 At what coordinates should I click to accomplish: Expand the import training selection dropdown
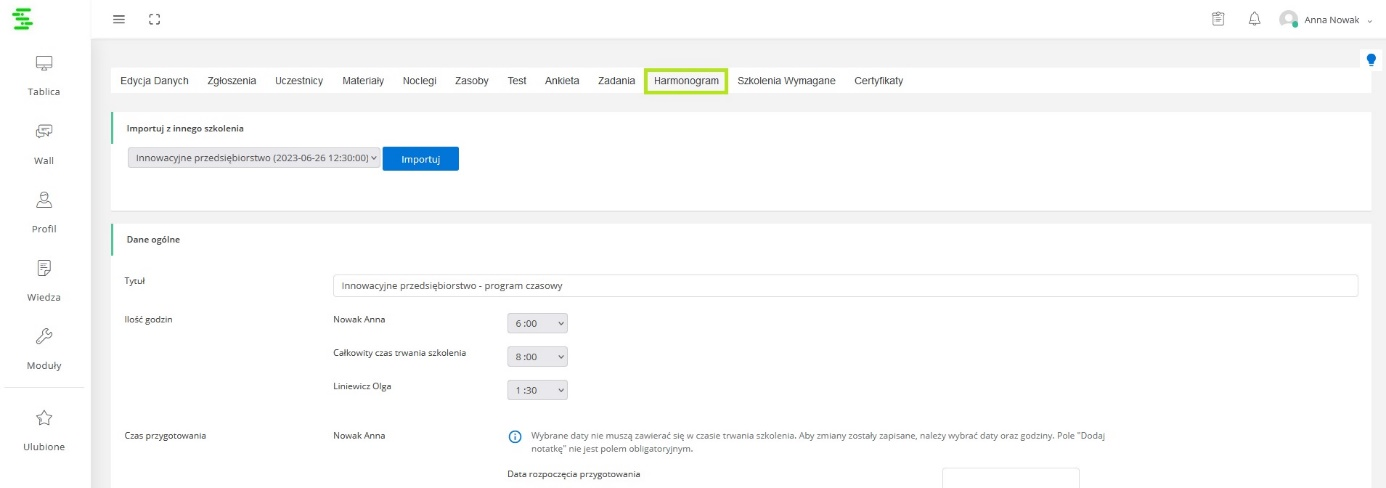click(x=254, y=158)
